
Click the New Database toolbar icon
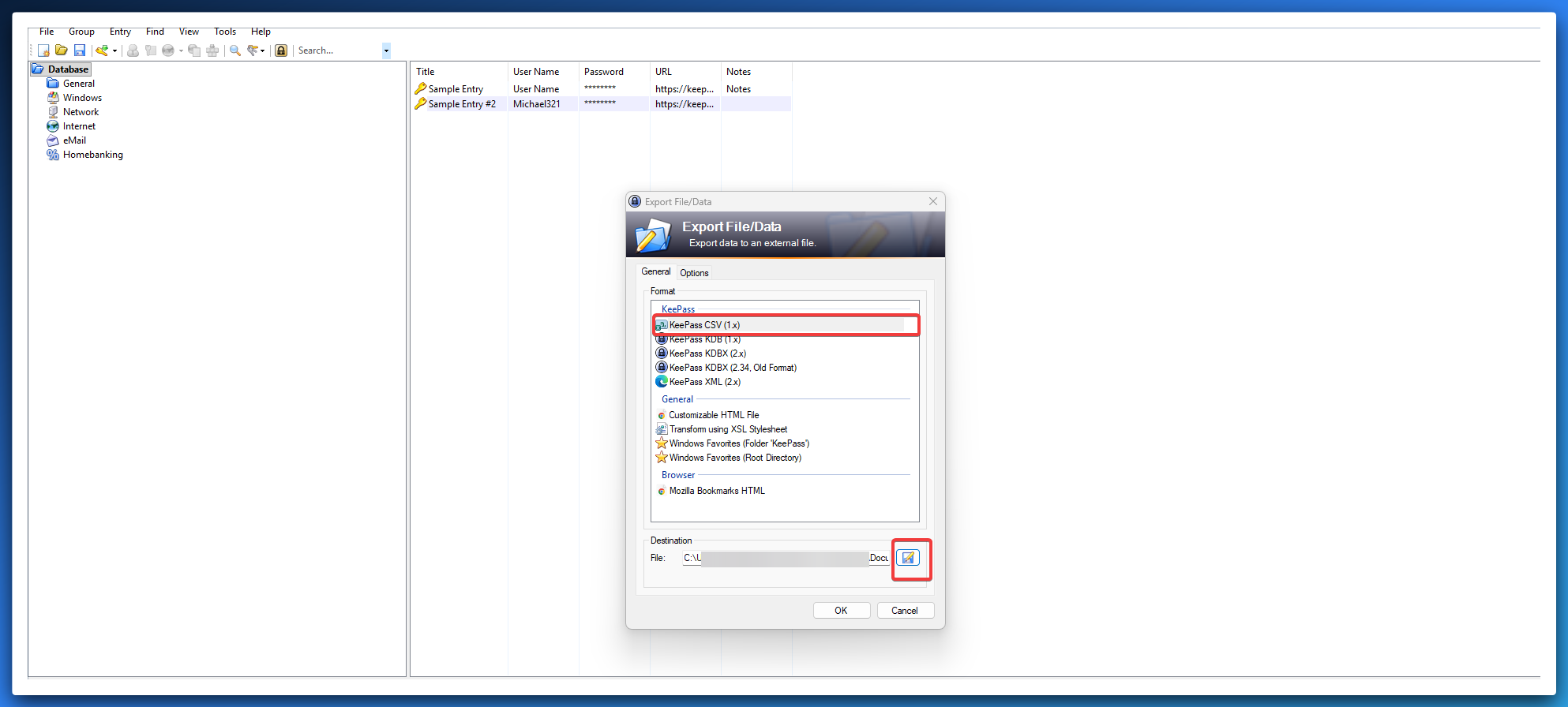pos(44,50)
